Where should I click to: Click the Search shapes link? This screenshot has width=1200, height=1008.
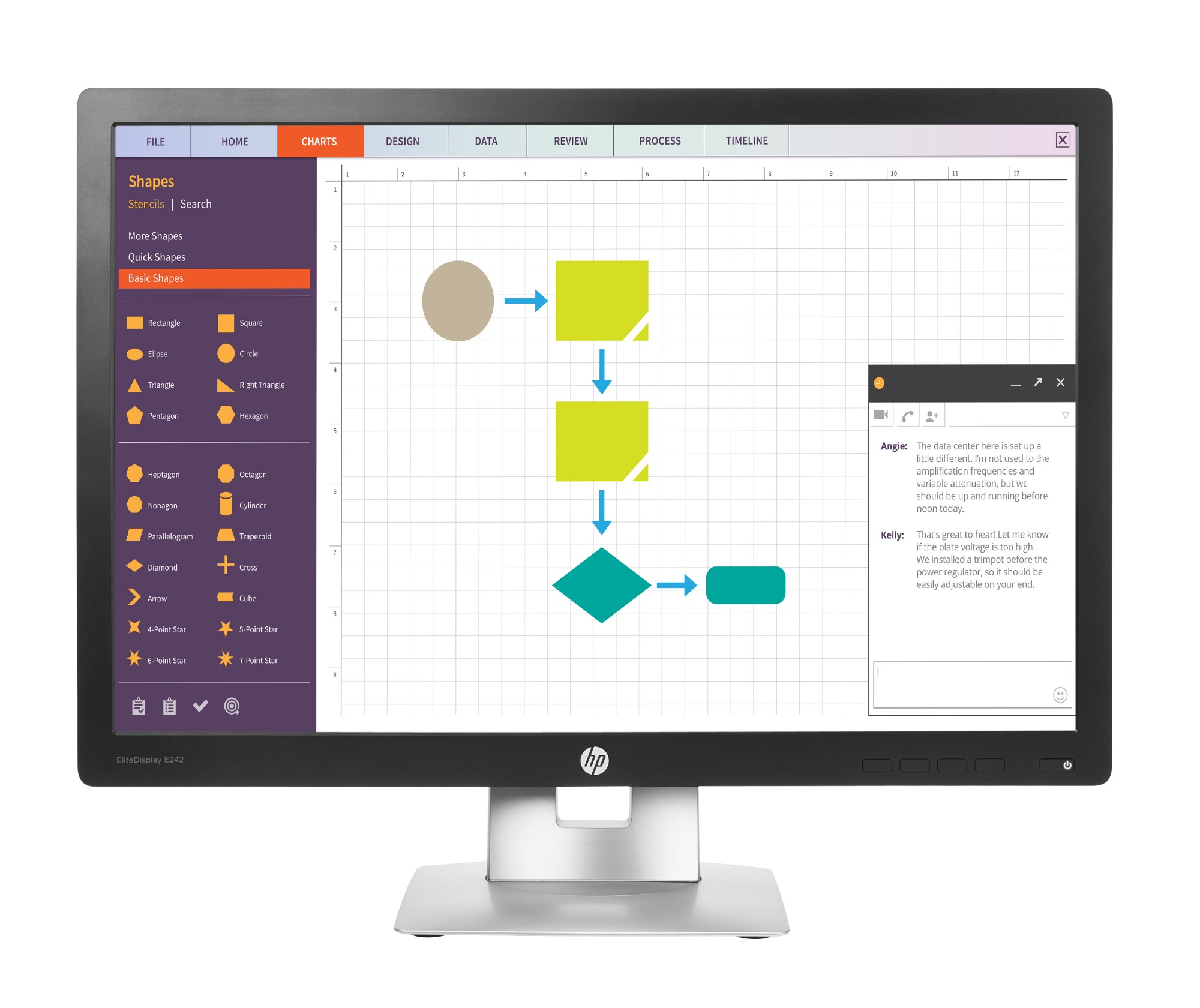point(197,205)
